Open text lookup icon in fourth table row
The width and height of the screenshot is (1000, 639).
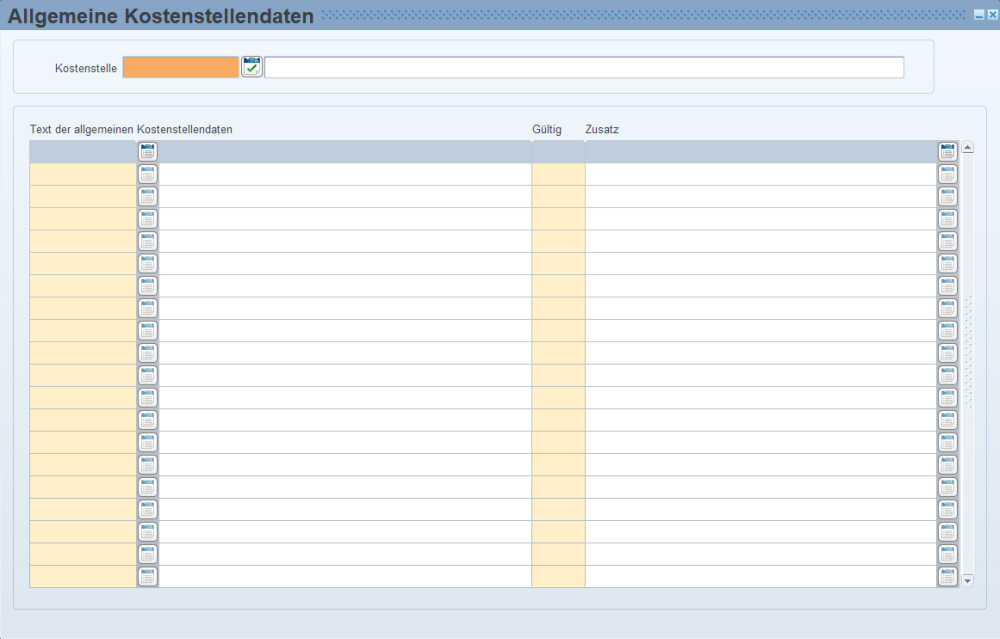(147, 219)
